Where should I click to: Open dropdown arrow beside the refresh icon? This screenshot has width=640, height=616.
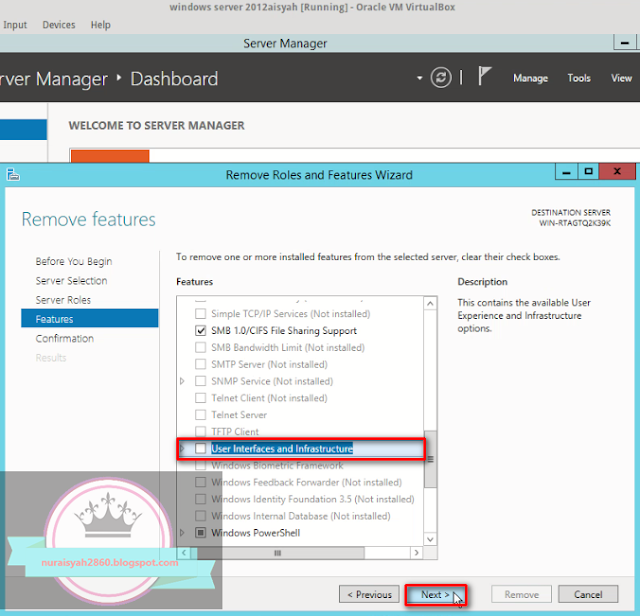click(x=419, y=78)
